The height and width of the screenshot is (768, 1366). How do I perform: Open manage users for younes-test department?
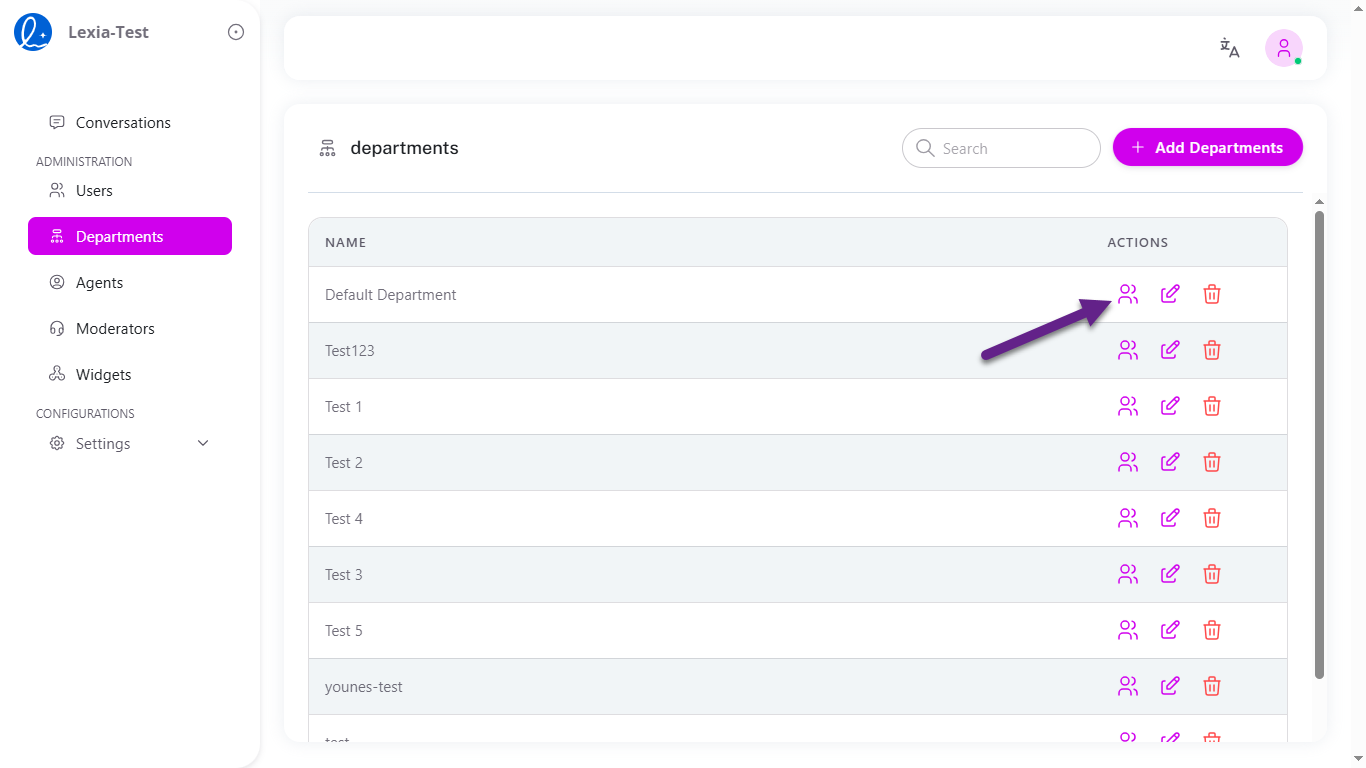pos(1128,686)
